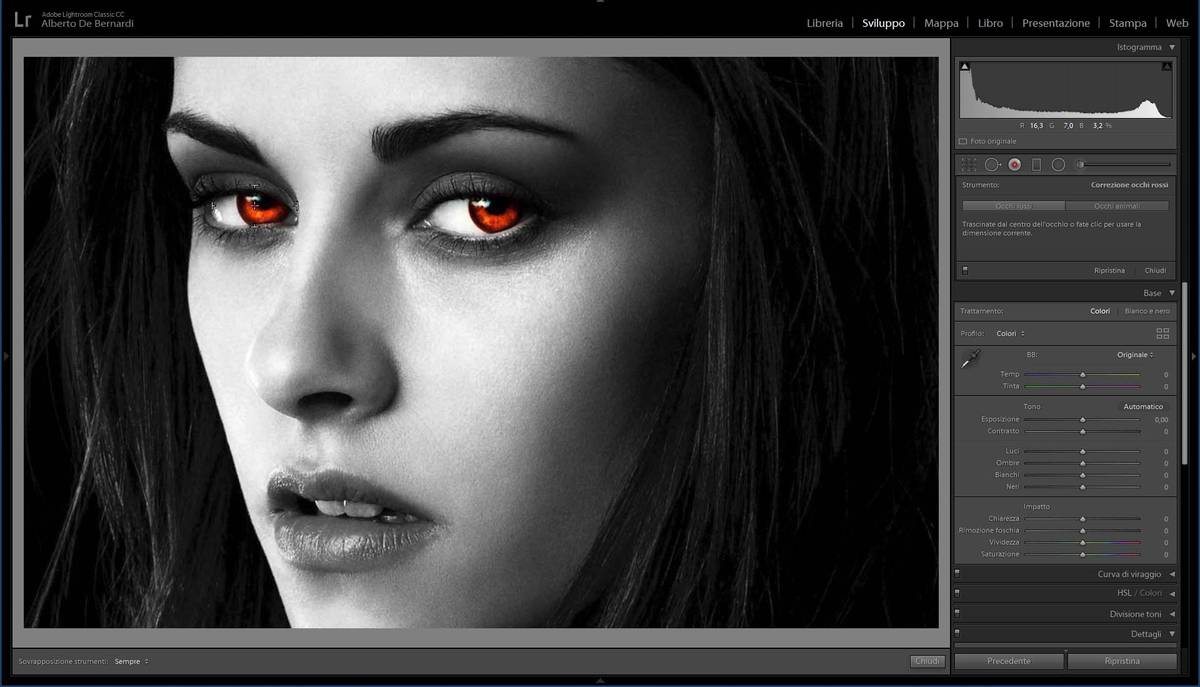Click the Precedente button

point(1008,661)
